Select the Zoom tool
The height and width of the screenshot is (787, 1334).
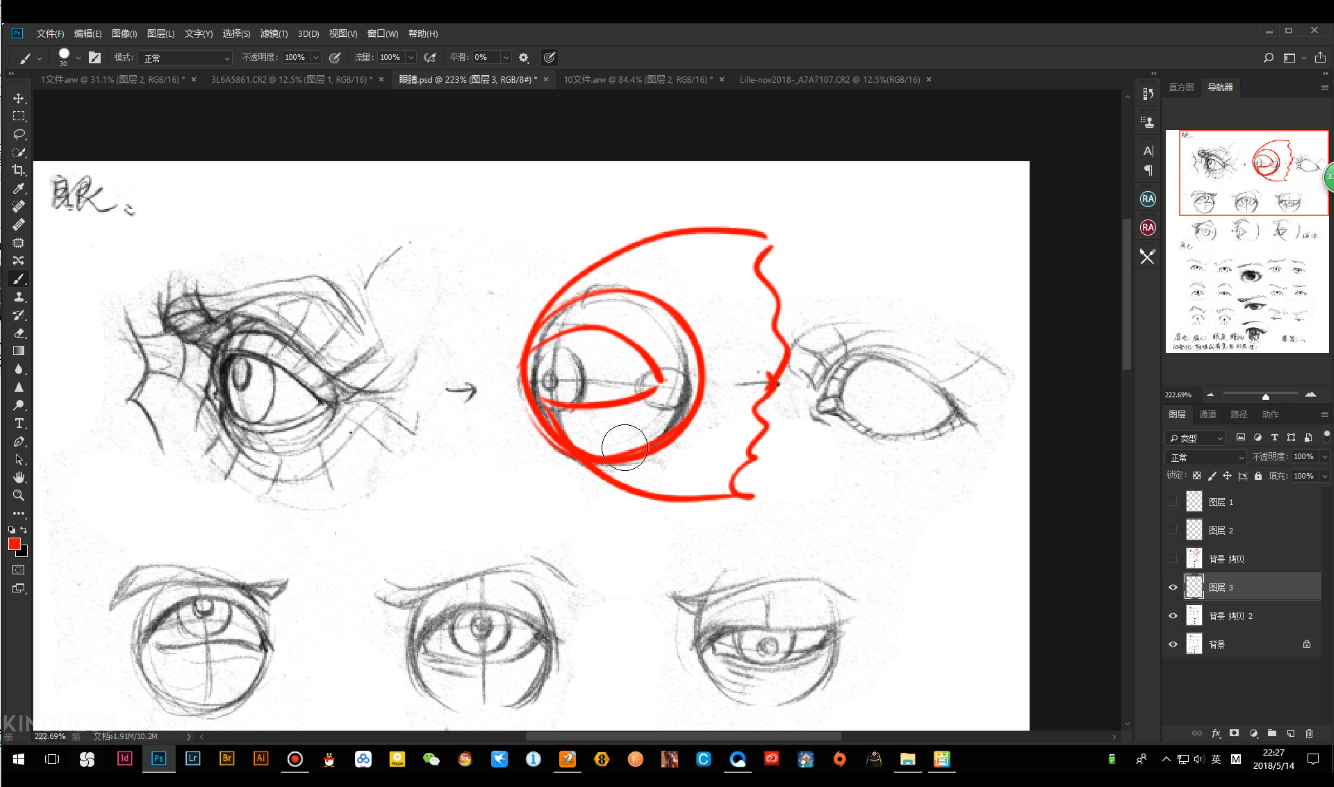(18, 495)
